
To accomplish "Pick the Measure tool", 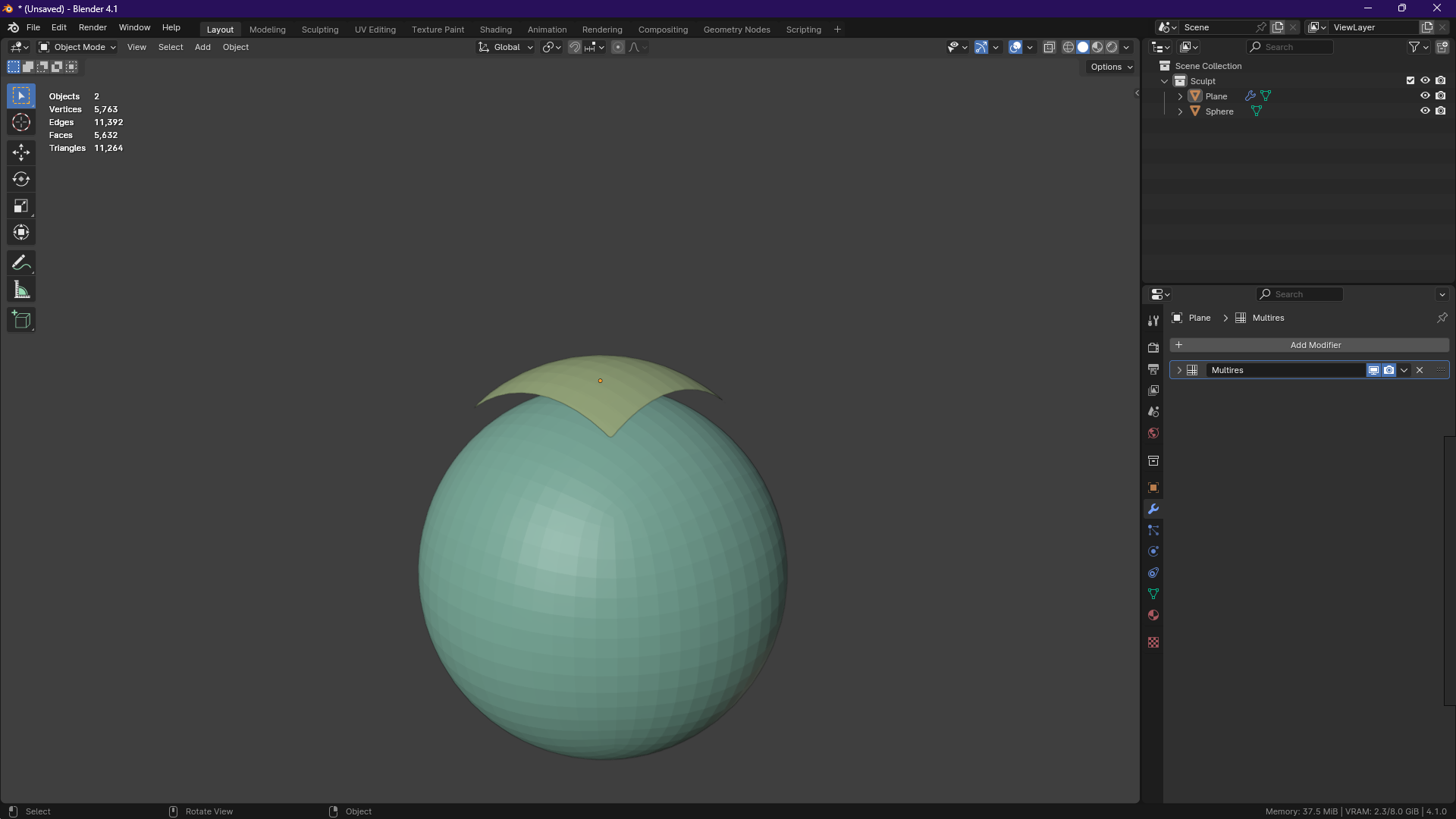I will [x=21, y=290].
